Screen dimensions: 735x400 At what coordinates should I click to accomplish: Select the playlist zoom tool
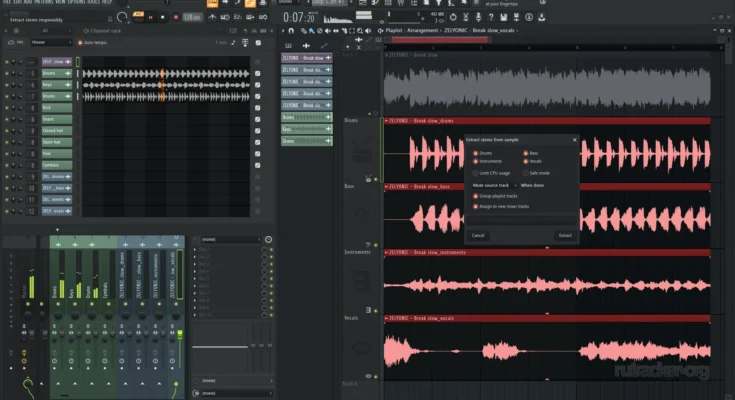click(360, 30)
